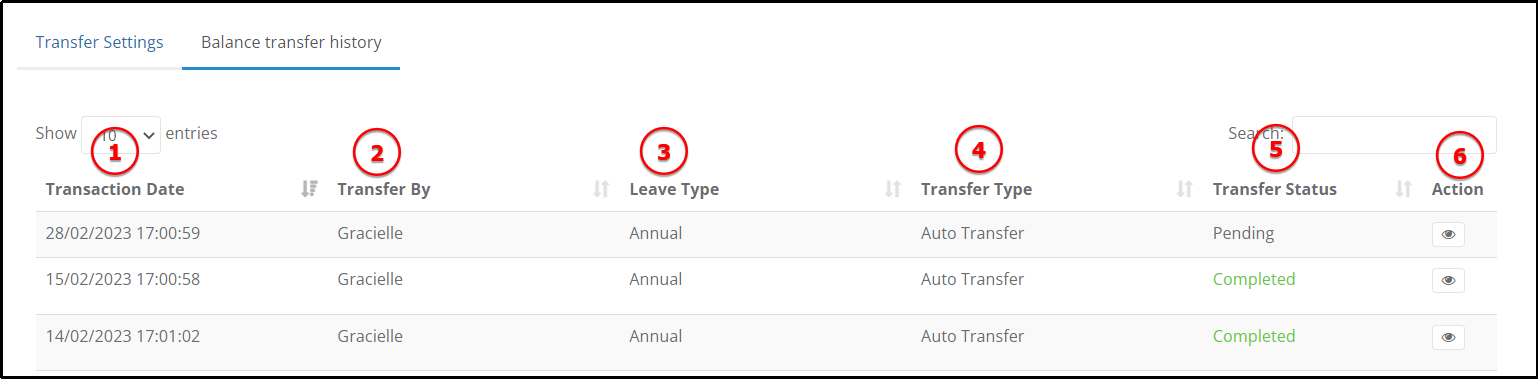Select Balance transfer history tab
This screenshot has width=1538, height=379.
(x=291, y=43)
